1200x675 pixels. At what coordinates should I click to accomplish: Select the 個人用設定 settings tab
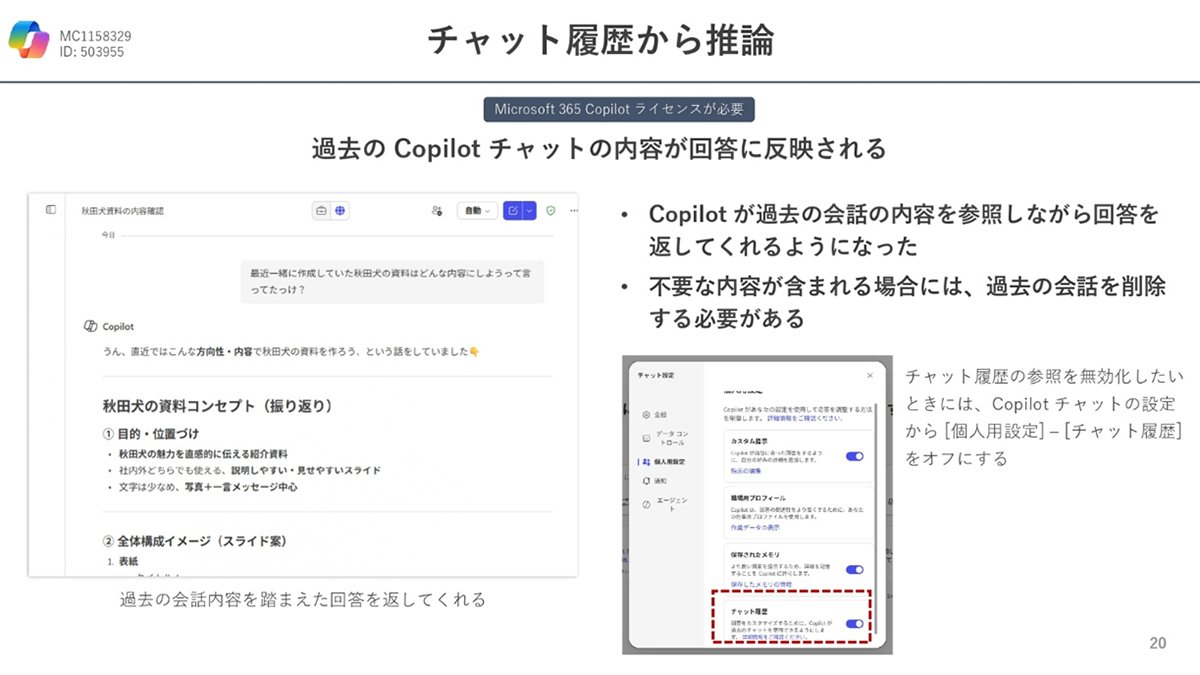coord(663,462)
